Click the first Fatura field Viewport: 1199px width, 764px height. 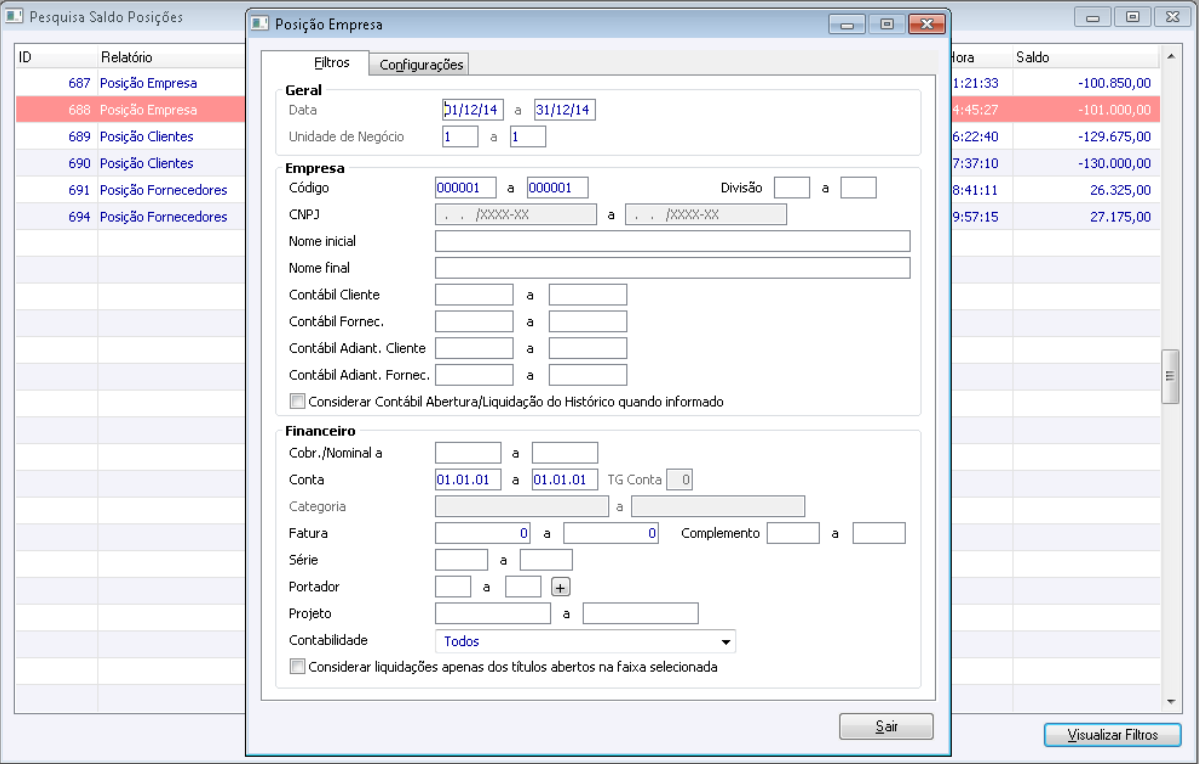tap(483, 534)
